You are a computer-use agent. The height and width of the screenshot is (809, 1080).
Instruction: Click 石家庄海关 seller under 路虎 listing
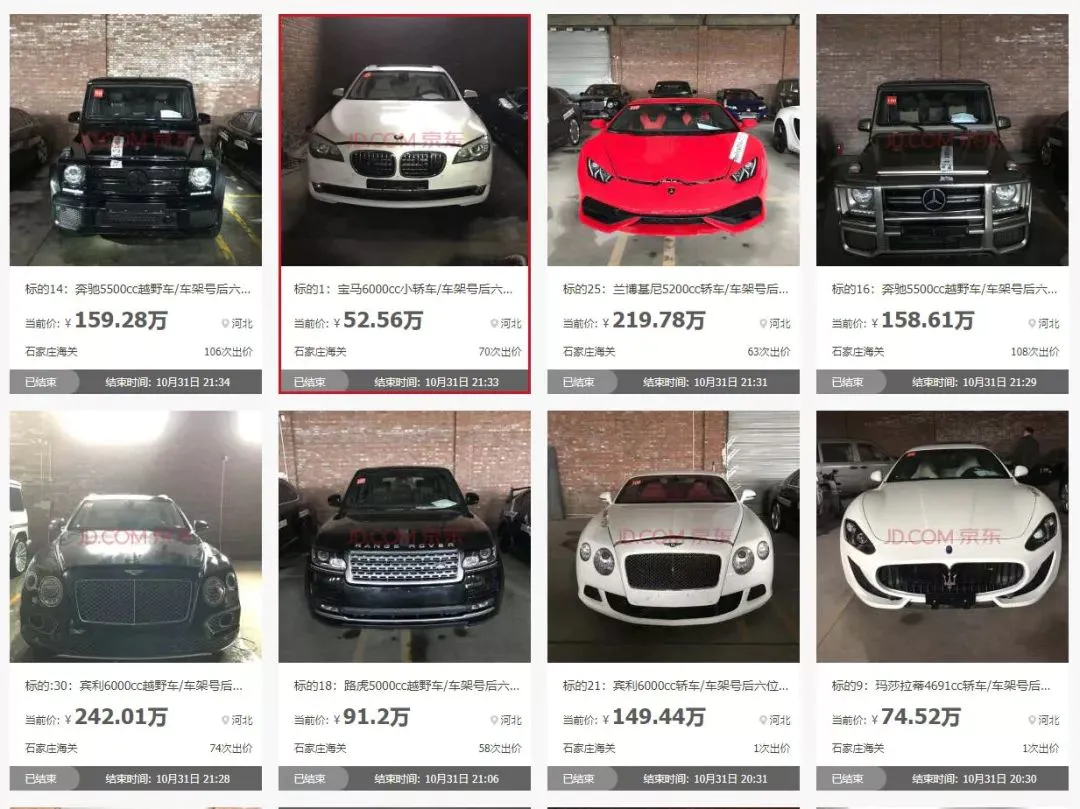pyautogui.click(x=320, y=748)
